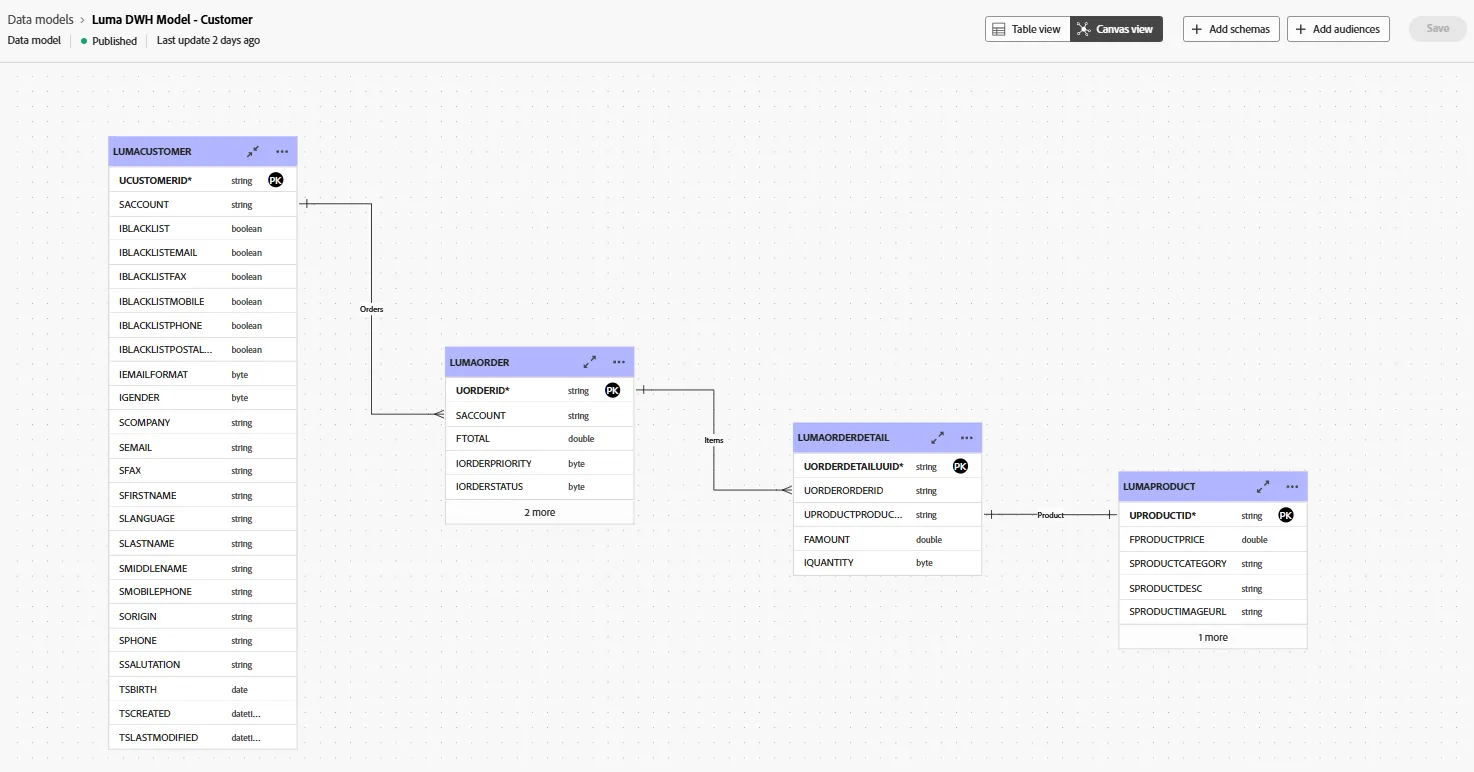Click the Save button
This screenshot has height=772, width=1474.
pos(1438,29)
